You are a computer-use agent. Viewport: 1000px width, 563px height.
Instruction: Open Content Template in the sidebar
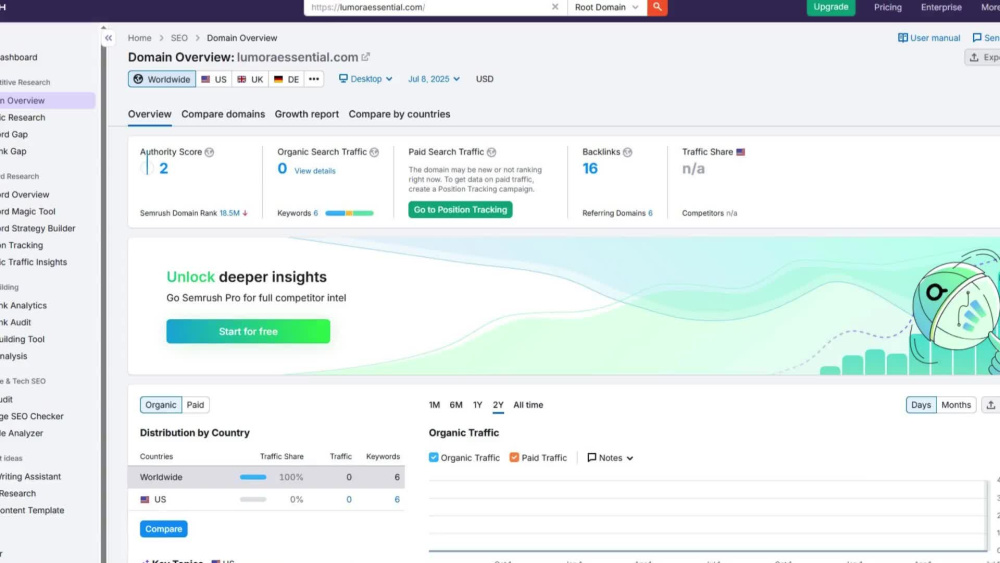tap(32, 510)
